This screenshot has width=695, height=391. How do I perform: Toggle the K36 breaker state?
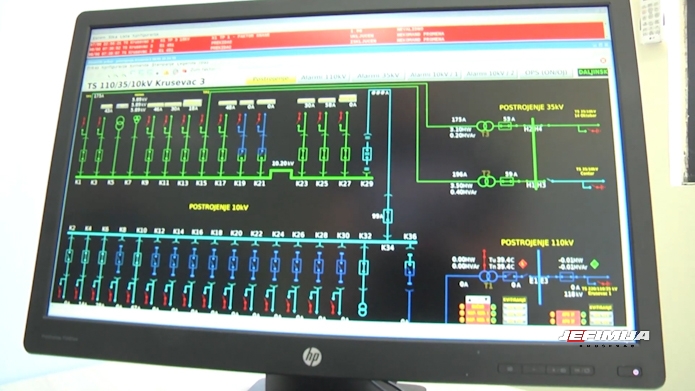click(x=410, y=268)
